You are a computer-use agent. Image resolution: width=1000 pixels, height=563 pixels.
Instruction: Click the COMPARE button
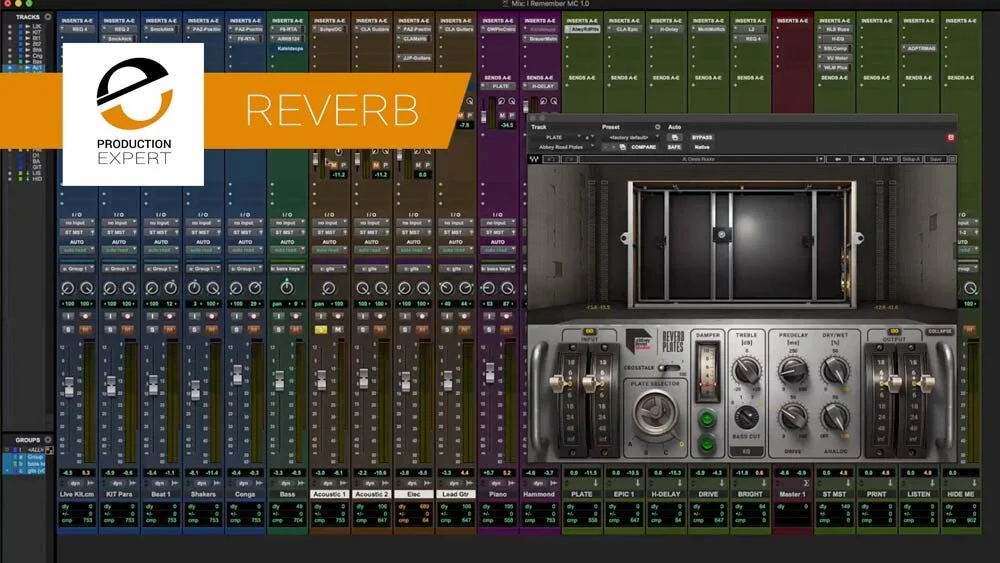point(643,147)
